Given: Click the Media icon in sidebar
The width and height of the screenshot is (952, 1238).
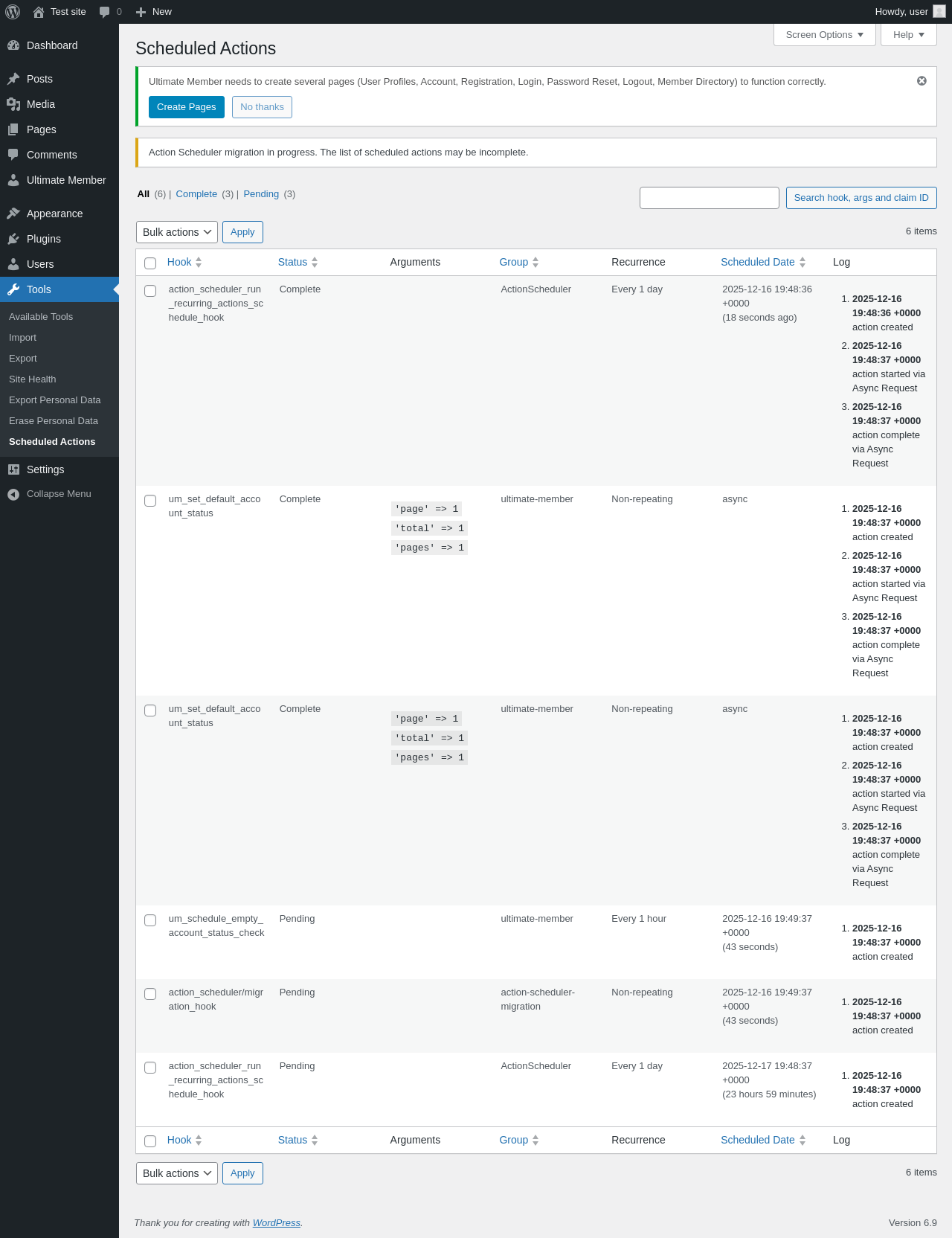Looking at the screenshot, I should [x=13, y=104].
